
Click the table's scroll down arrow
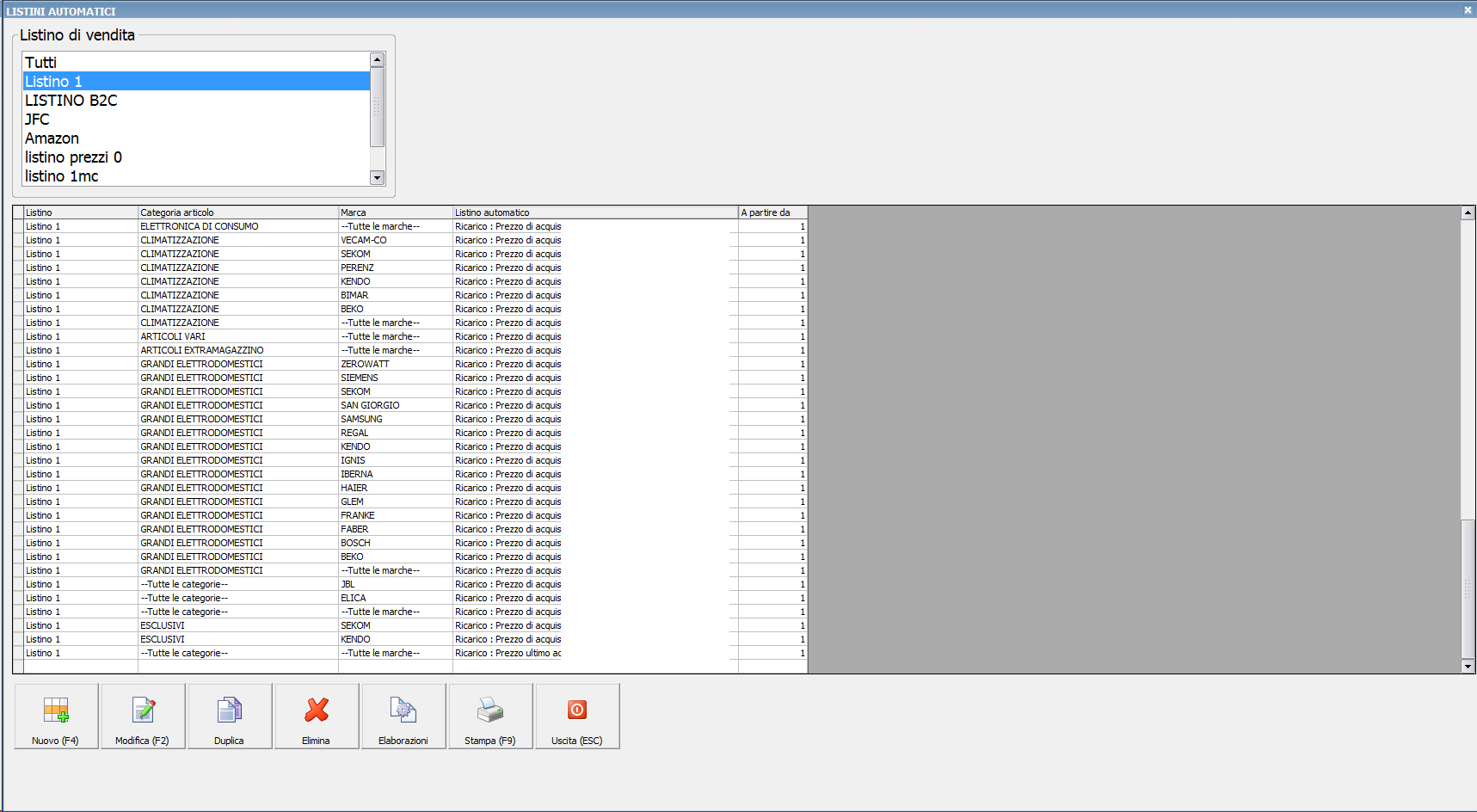(1468, 666)
